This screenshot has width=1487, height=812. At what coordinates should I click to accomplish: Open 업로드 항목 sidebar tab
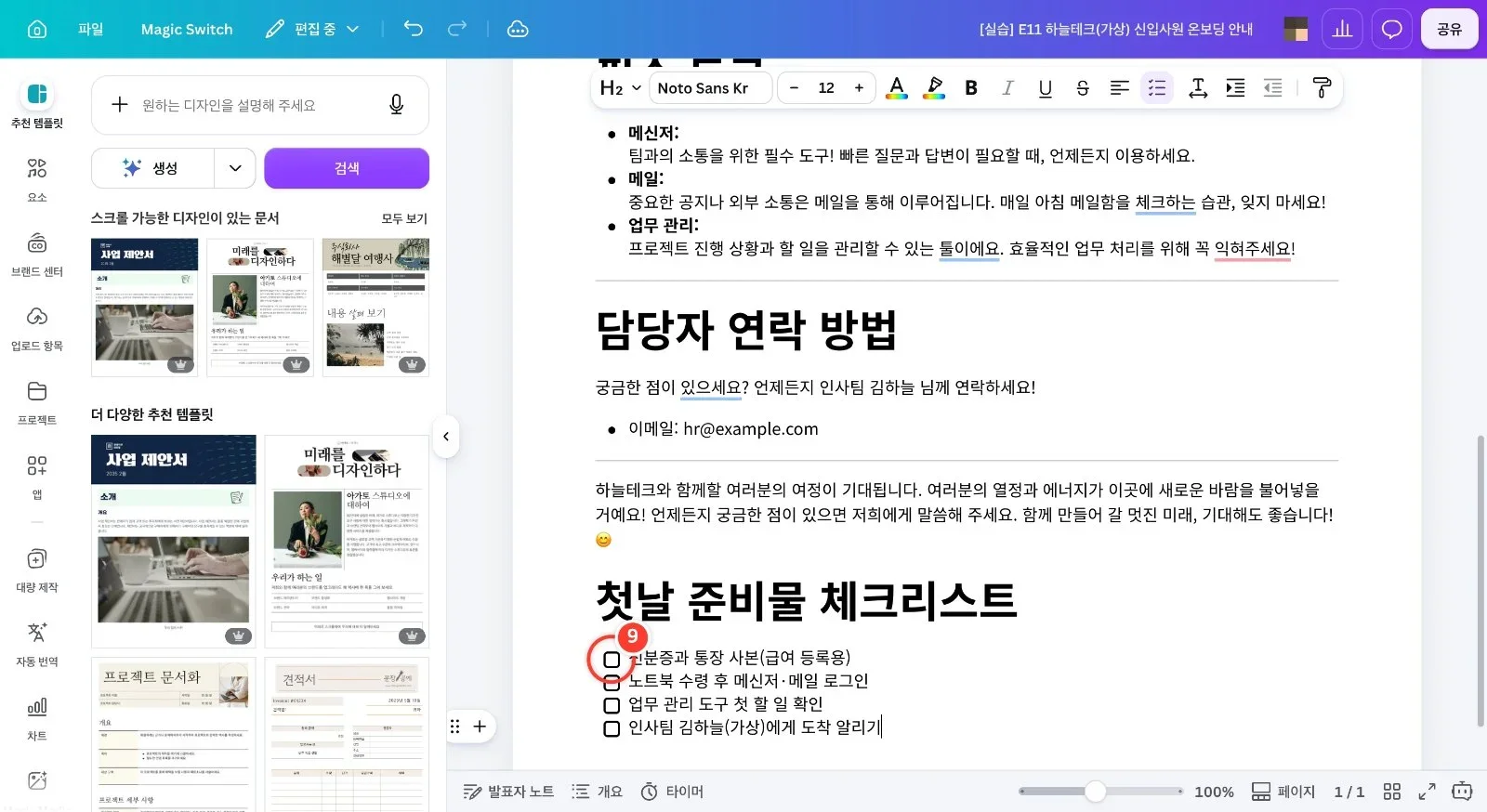click(37, 328)
